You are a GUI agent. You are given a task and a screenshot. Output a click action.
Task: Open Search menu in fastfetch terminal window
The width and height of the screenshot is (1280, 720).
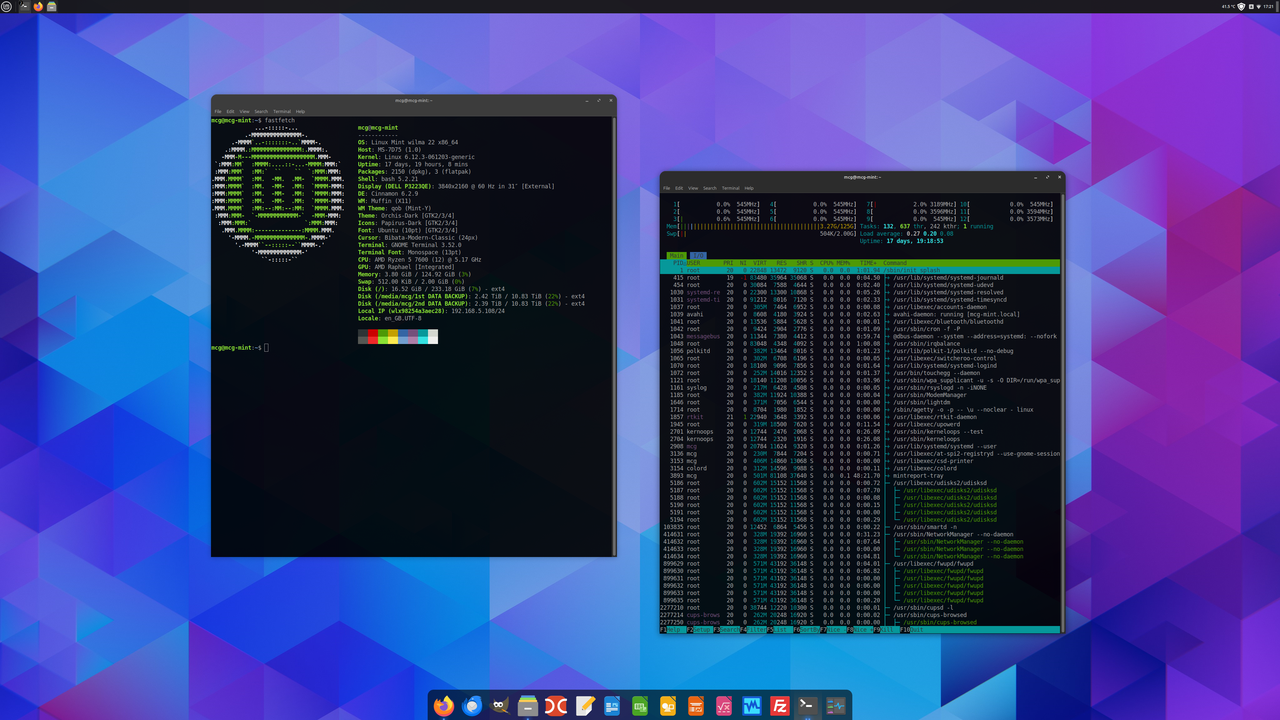[261, 111]
